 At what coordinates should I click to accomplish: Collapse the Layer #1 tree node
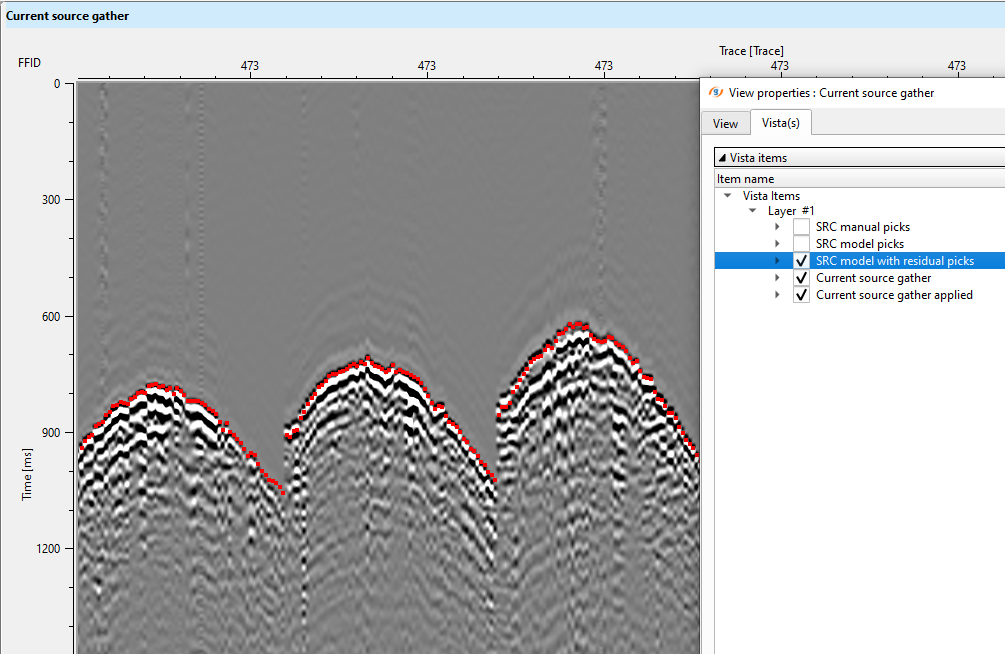[x=752, y=211]
